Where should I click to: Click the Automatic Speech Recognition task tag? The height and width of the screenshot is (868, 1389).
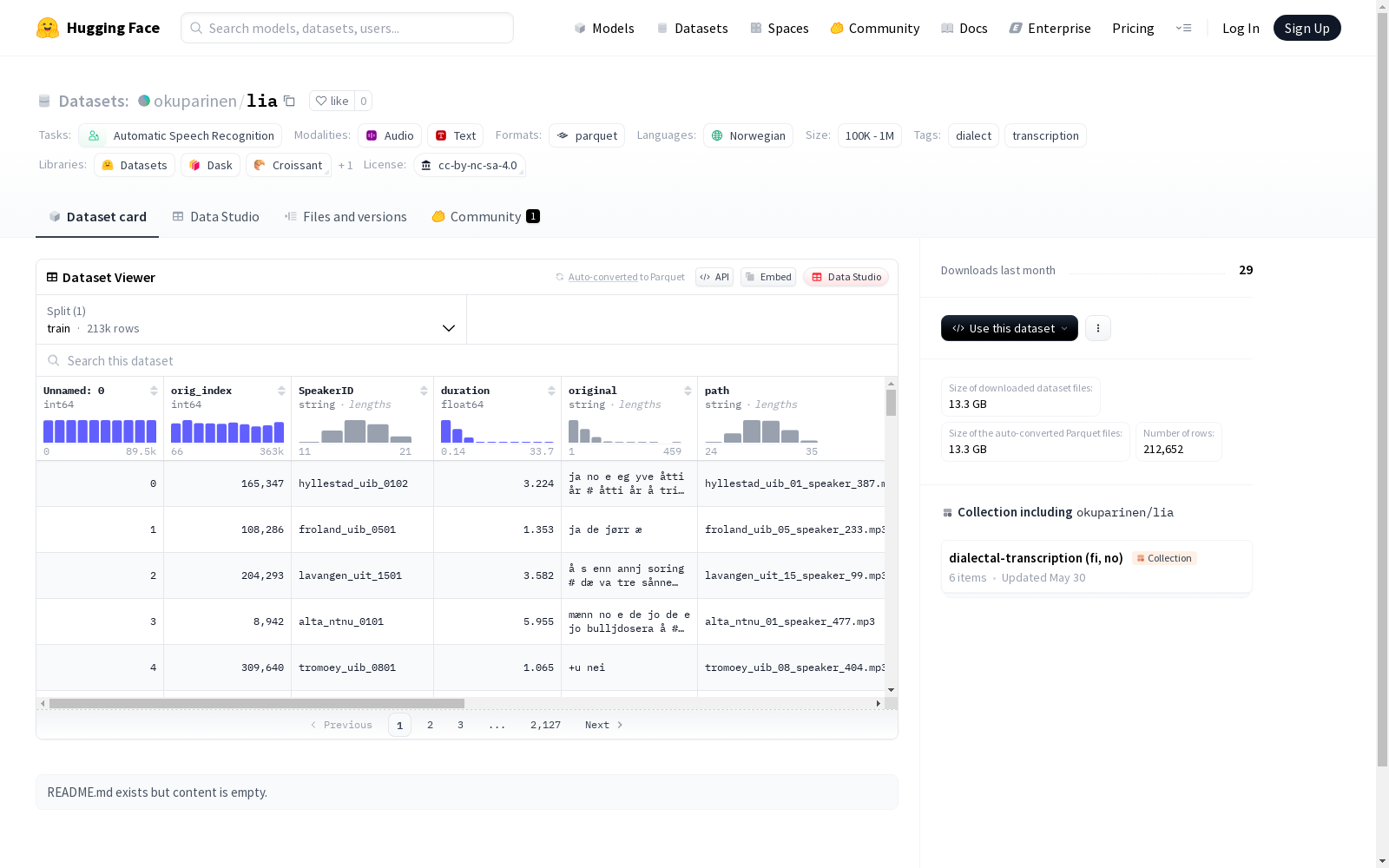tap(180, 135)
